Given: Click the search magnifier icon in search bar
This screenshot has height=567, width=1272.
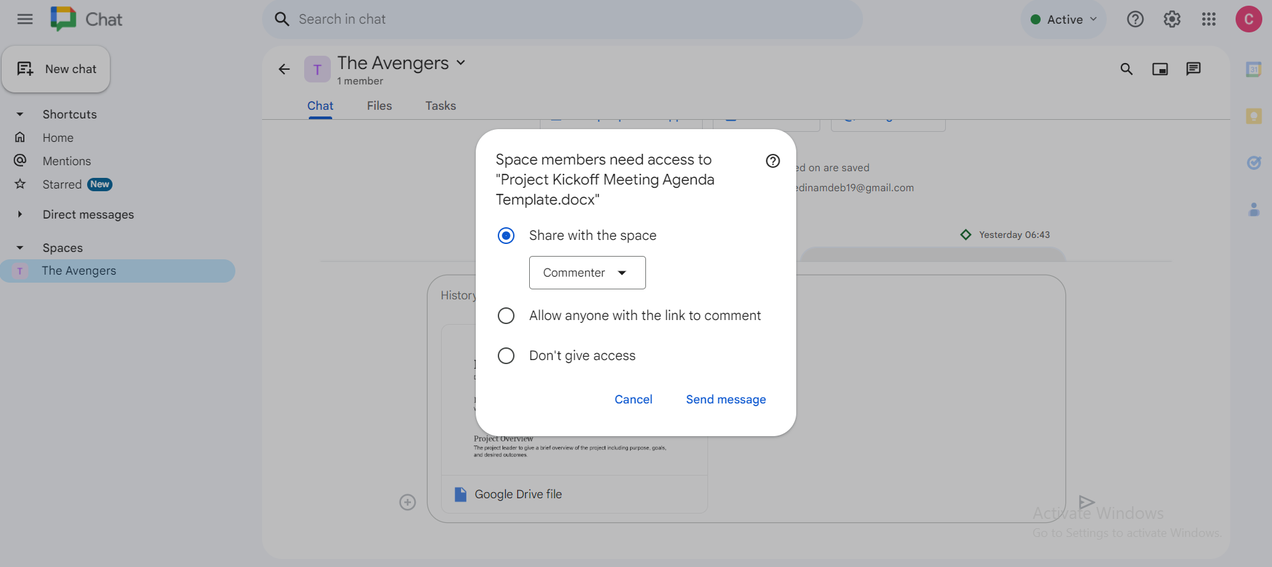Looking at the screenshot, I should (x=282, y=19).
